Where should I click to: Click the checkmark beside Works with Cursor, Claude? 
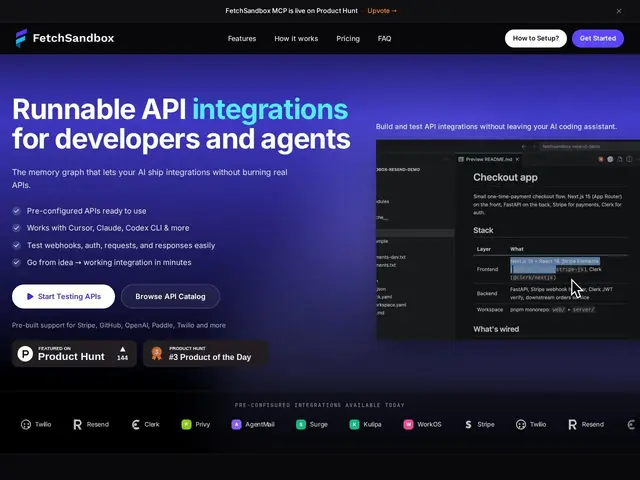[16, 228]
